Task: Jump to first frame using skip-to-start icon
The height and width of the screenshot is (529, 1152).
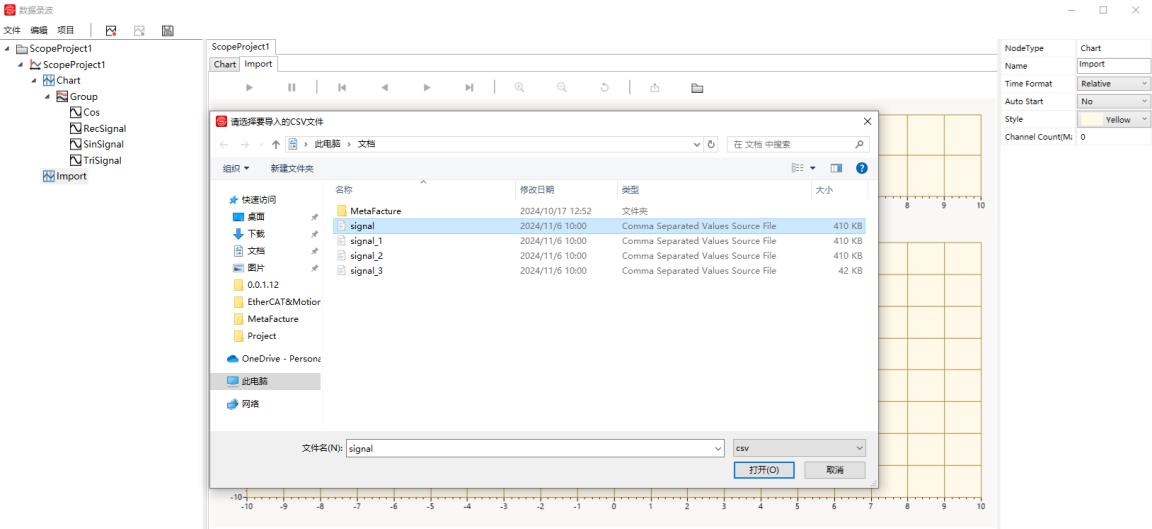Action: pos(342,87)
